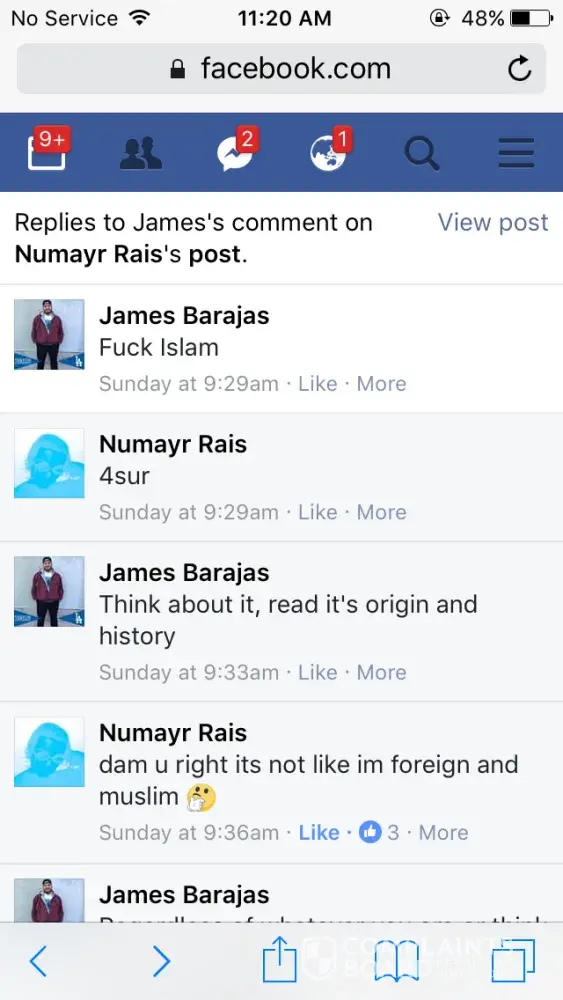Viewport: 563px width, 1000px height.
Task: Toggle Like on the '4sur' reply
Action: [x=318, y=512]
